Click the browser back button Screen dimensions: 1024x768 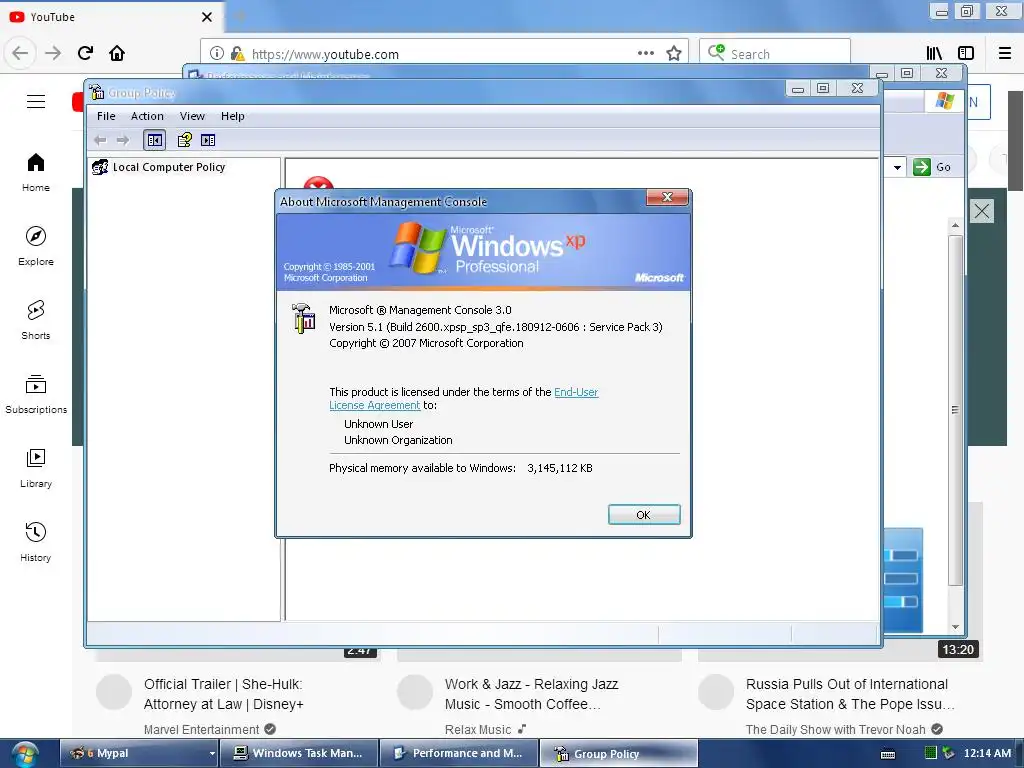[x=20, y=53]
